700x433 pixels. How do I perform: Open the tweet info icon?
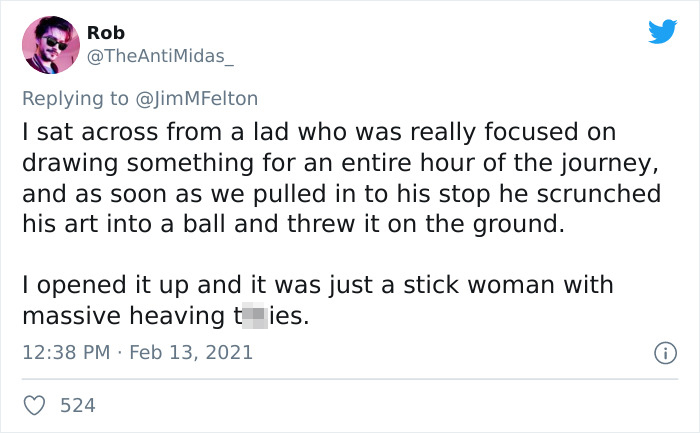click(x=662, y=353)
